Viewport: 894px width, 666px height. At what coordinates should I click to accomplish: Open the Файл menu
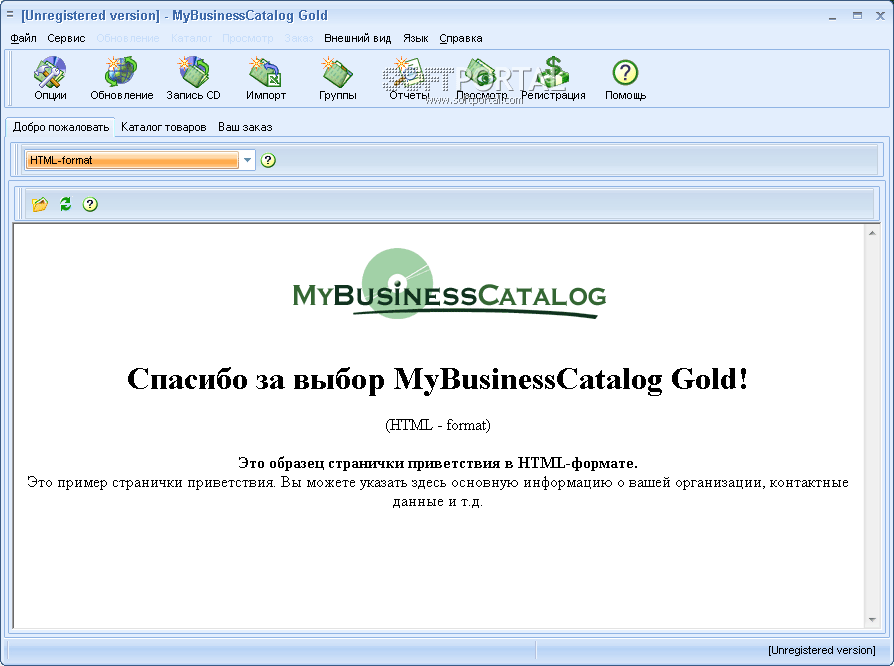click(x=23, y=38)
